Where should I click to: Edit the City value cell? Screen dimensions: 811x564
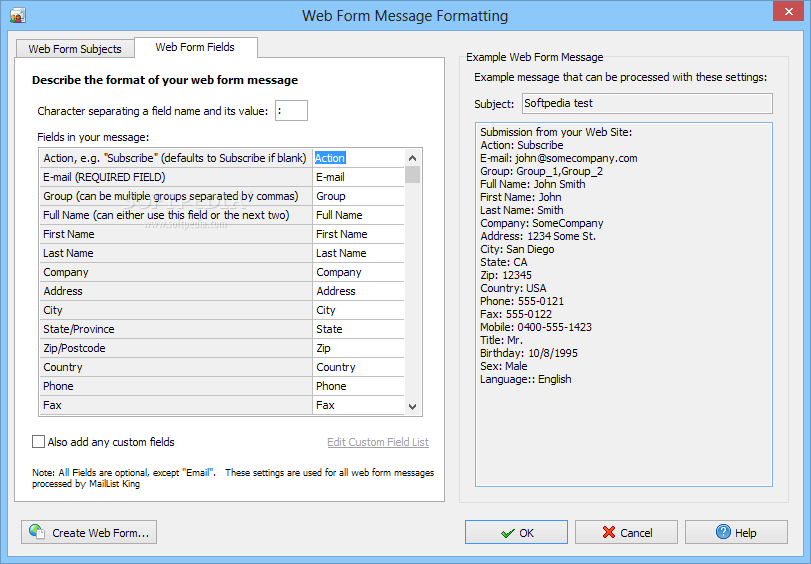(x=358, y=310)
